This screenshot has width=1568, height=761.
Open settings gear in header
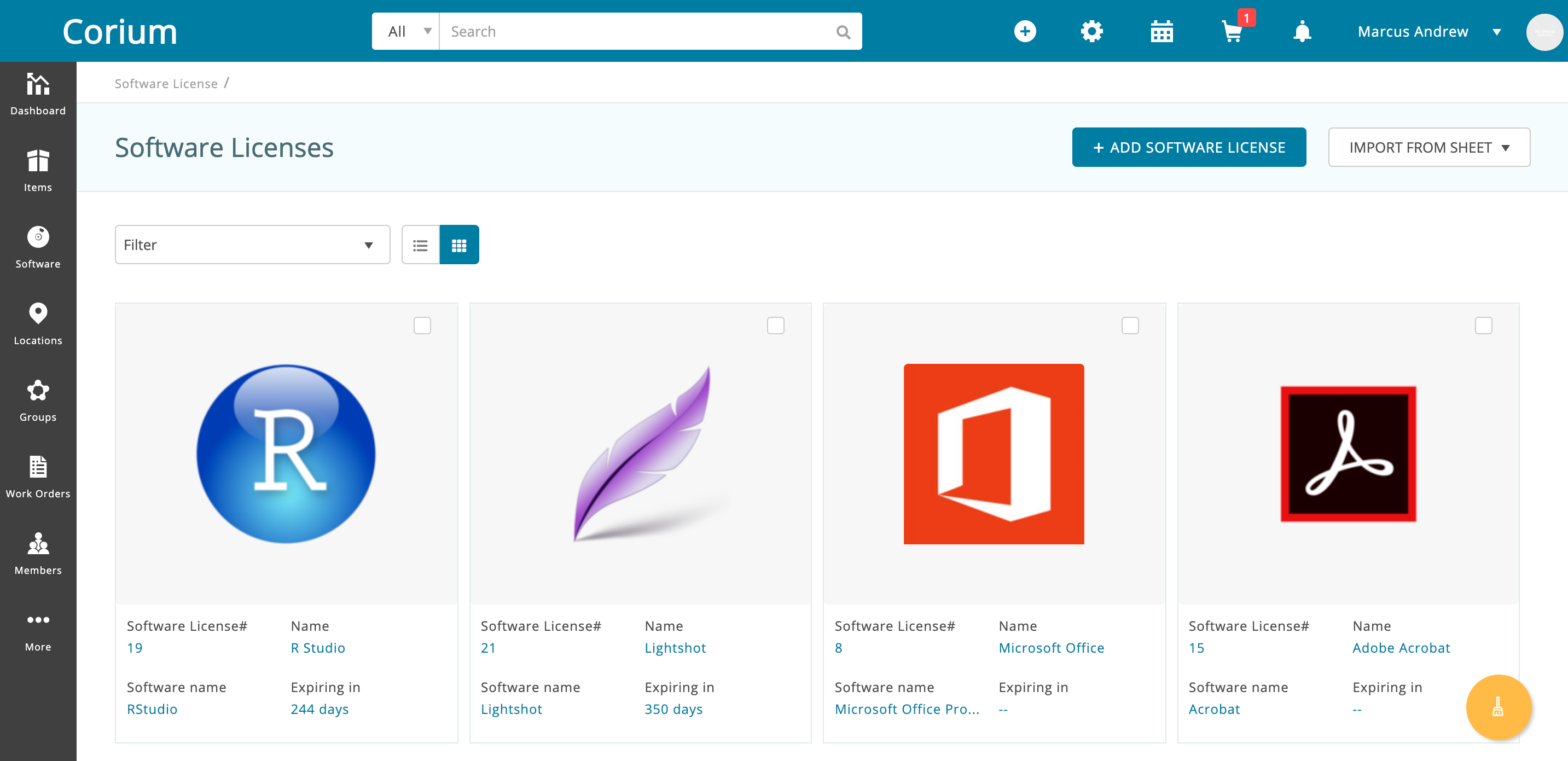(x=1092, y=31)
